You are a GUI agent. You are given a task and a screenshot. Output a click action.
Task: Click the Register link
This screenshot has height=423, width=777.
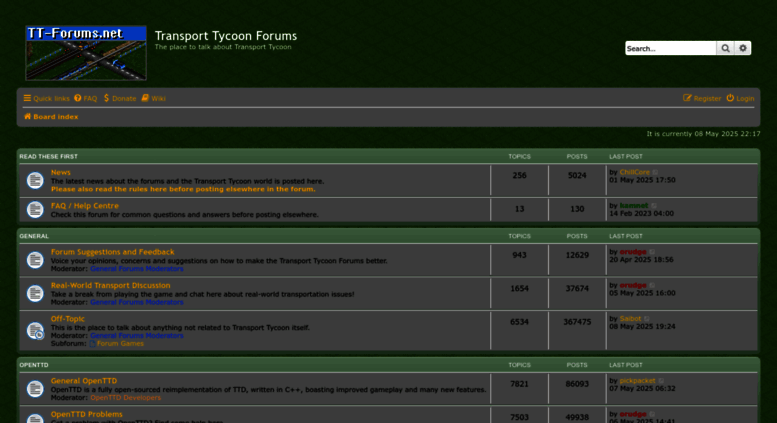pyautogui.click(x=702, y=99)
